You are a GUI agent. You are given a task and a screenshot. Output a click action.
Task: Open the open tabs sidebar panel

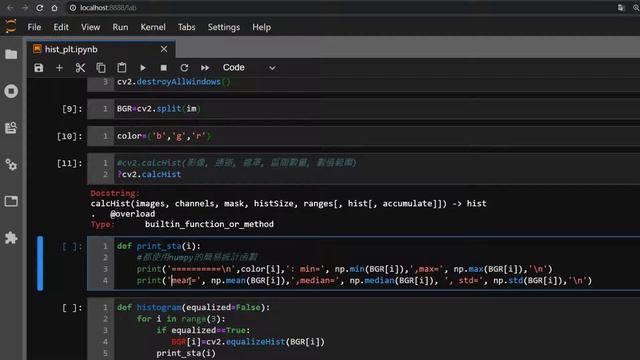[11, 201]
